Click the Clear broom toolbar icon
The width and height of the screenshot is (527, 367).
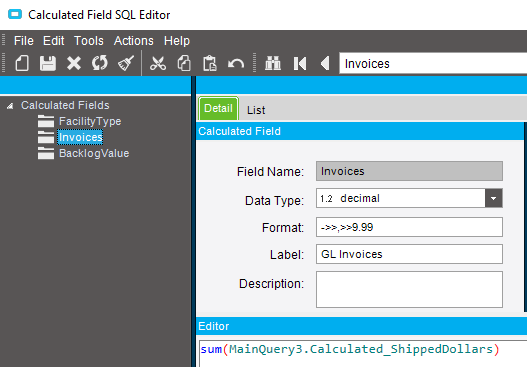(x=126, y=63)
